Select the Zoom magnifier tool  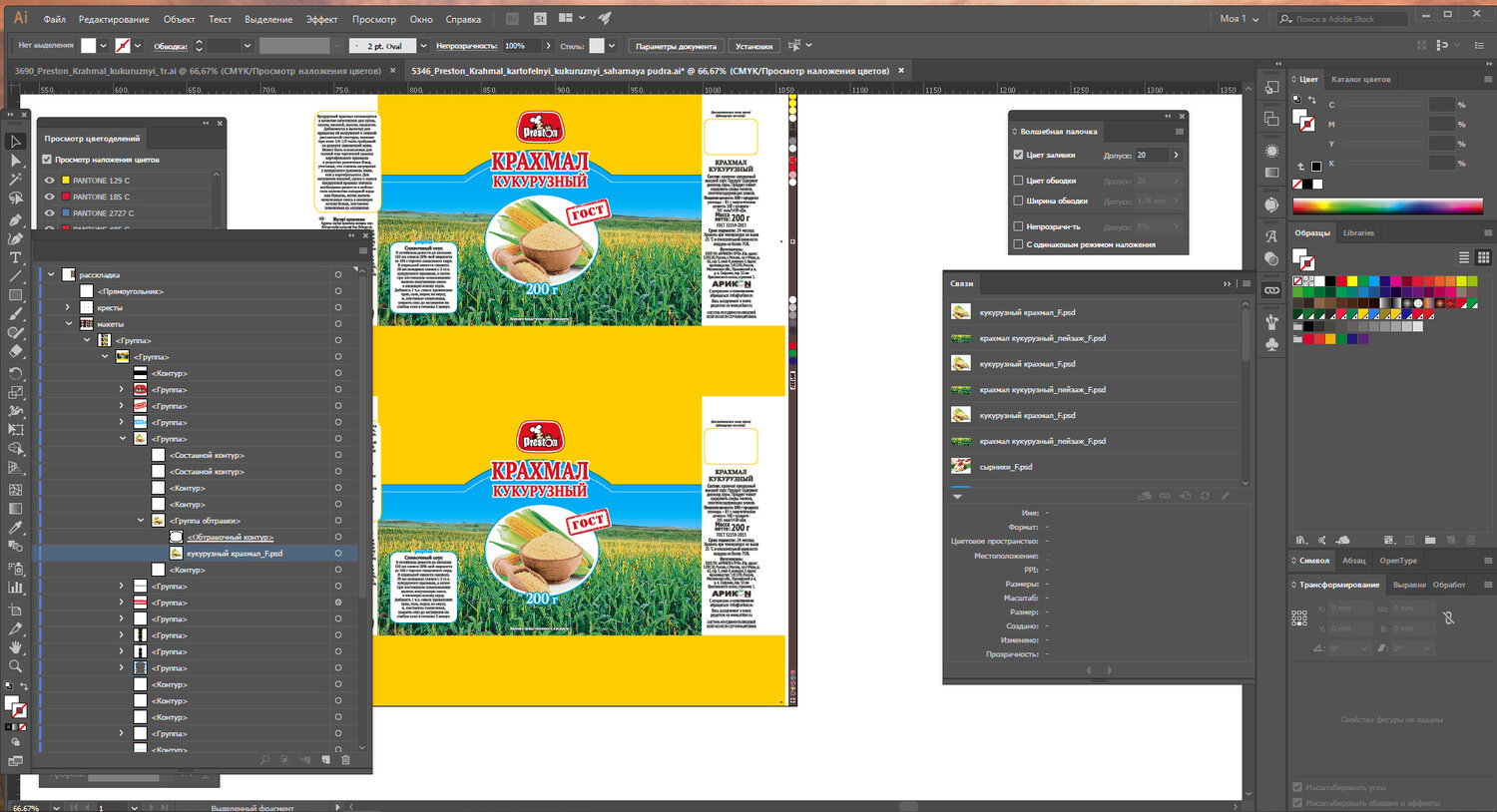coord(15,666)
